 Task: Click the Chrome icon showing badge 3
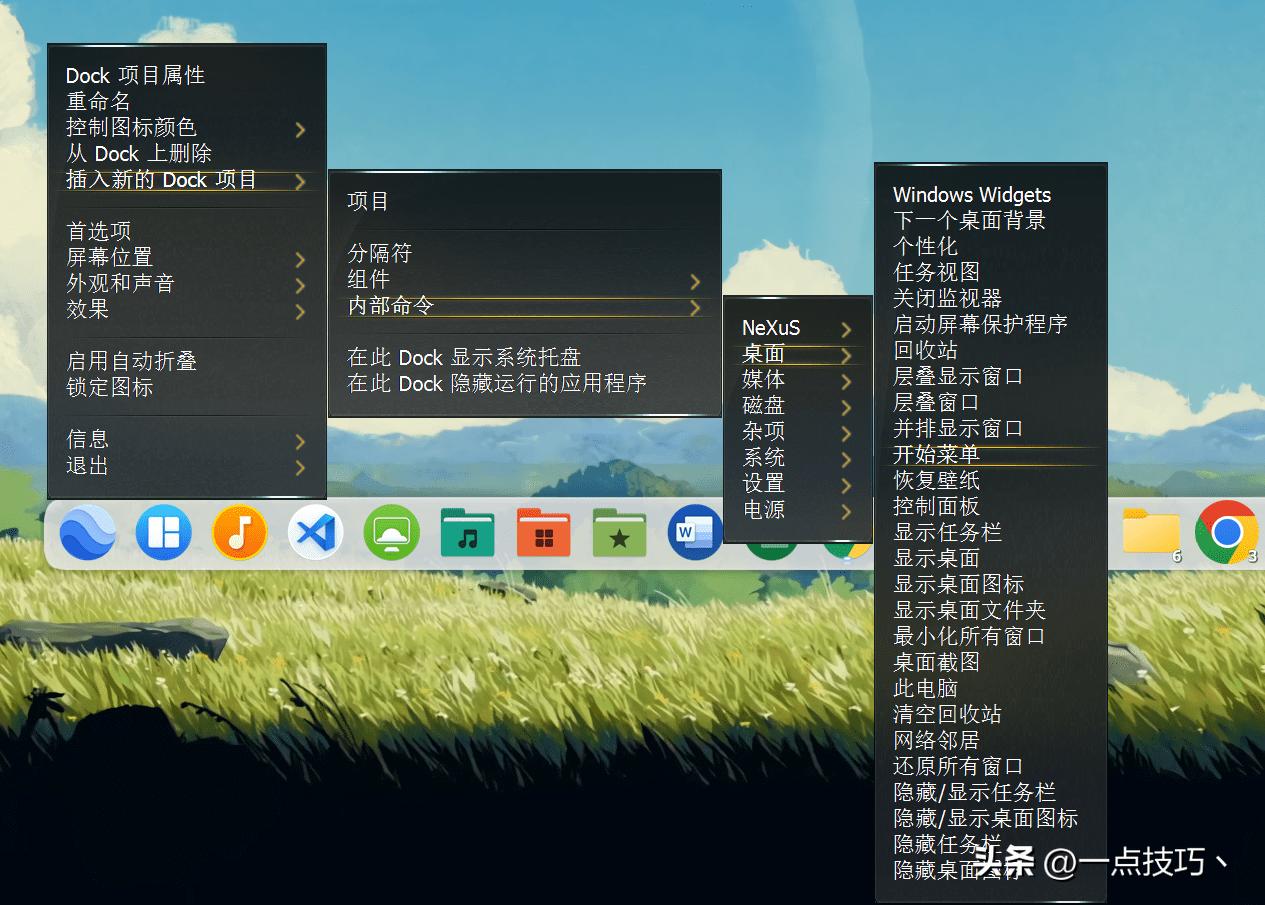pyautogui.click(x=1227, y=533)
